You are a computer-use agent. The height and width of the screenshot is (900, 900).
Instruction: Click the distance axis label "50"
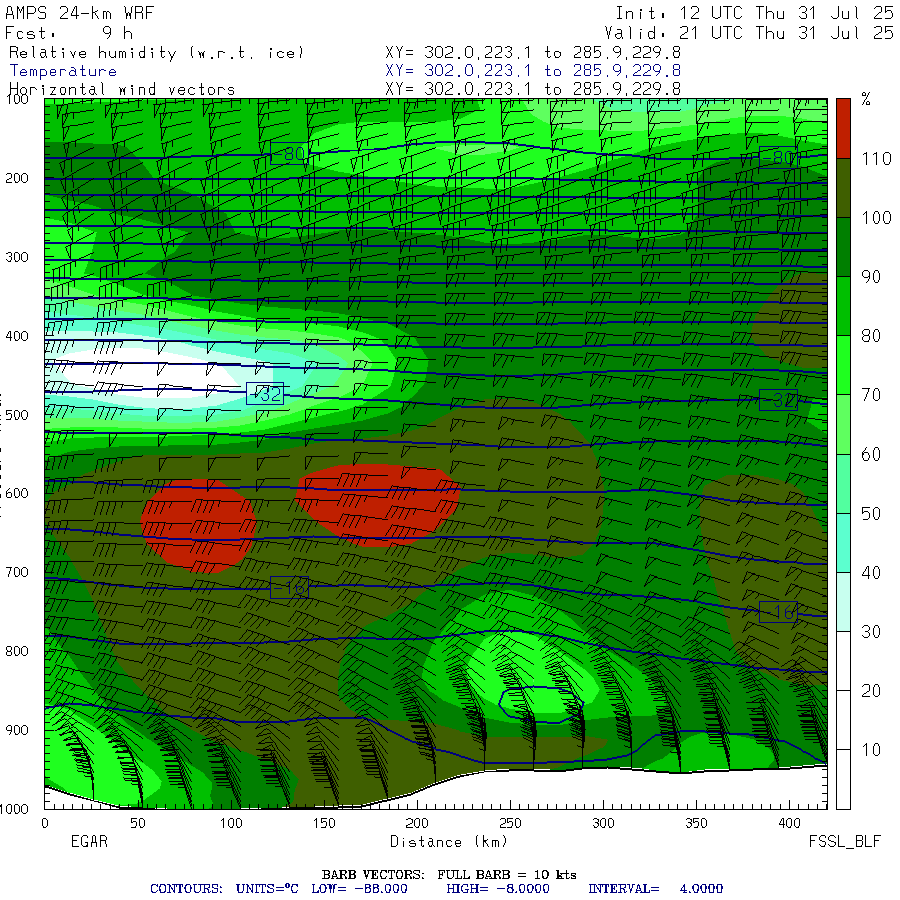click(x=138, y=823)
